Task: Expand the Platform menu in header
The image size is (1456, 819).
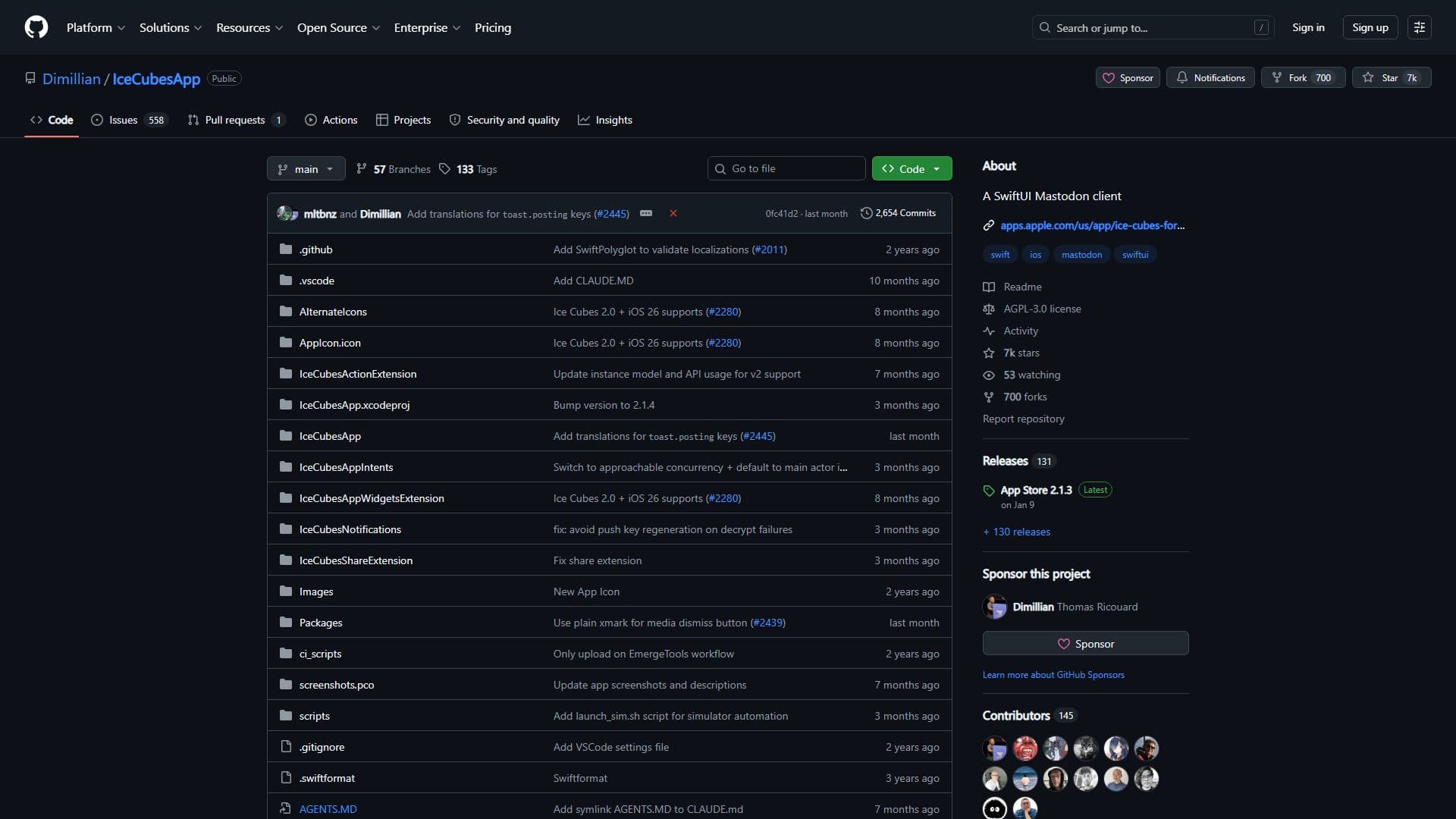Action: click(x=96, y=27)
